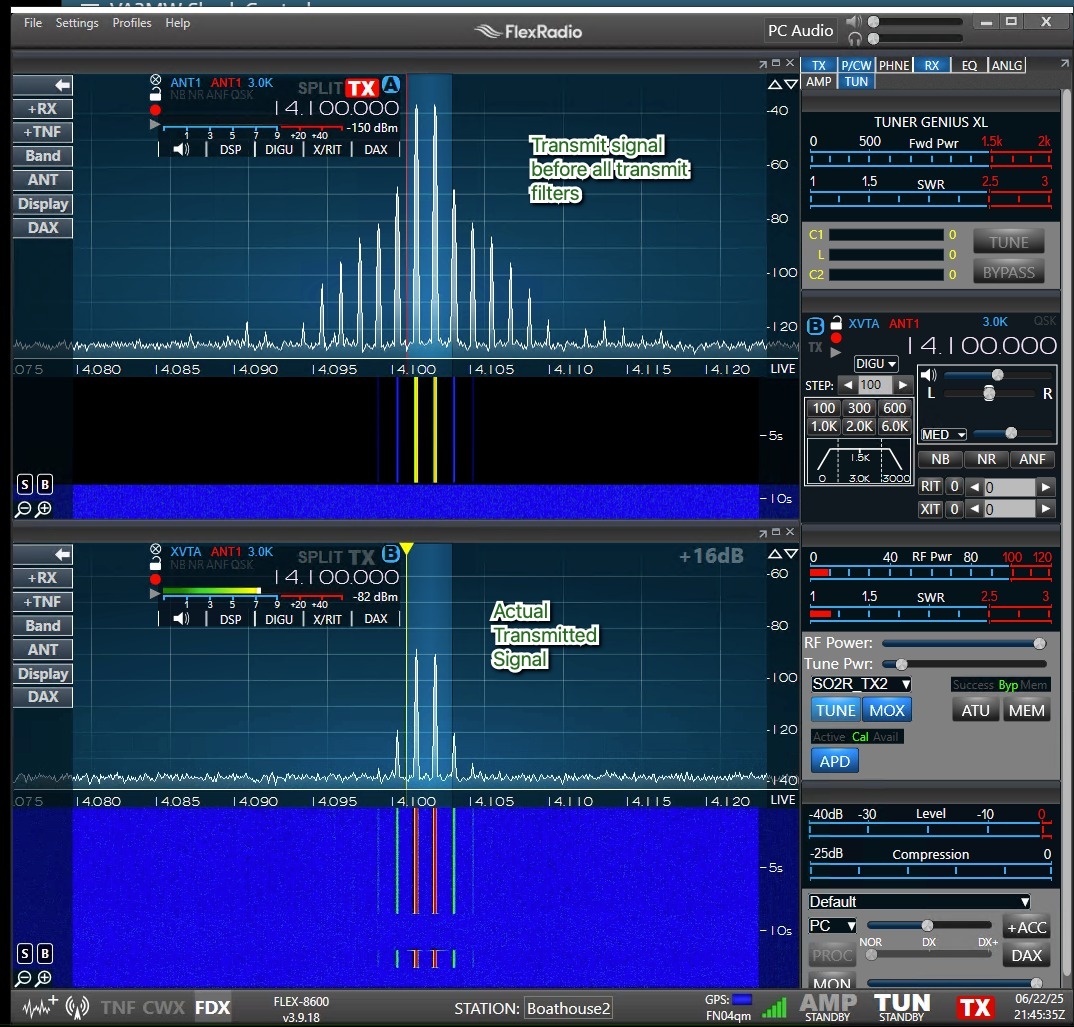
Task: Open the Settings menu
Action: pos(77,23)
